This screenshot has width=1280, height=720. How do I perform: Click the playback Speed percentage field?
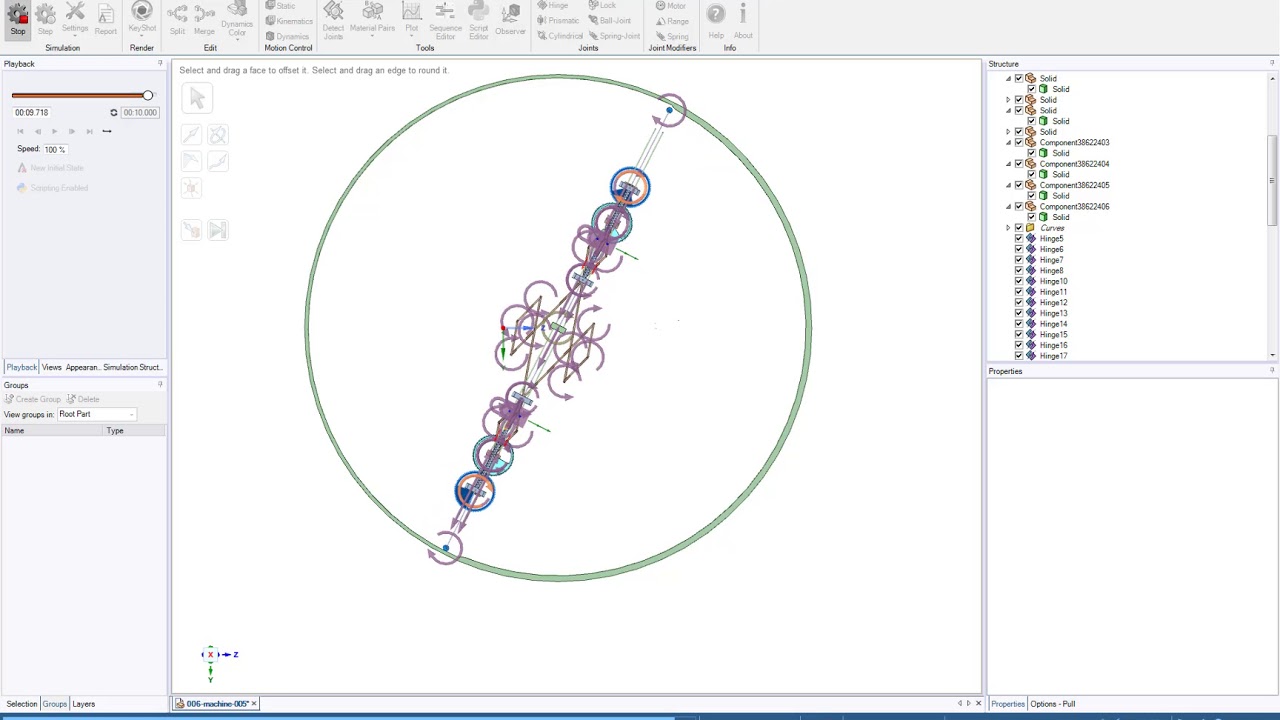pyautogui.click(x=55, y=149)
